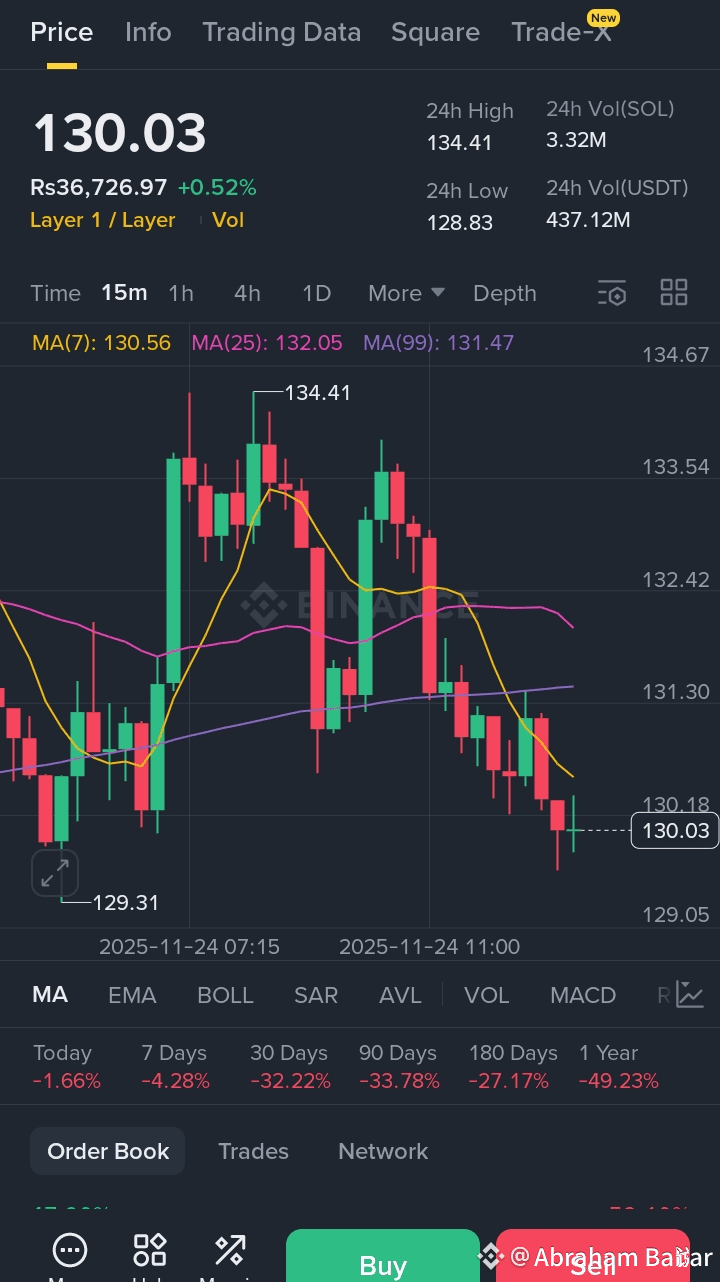
Task: Open the Trade-X tab
Action: (561, 32)
